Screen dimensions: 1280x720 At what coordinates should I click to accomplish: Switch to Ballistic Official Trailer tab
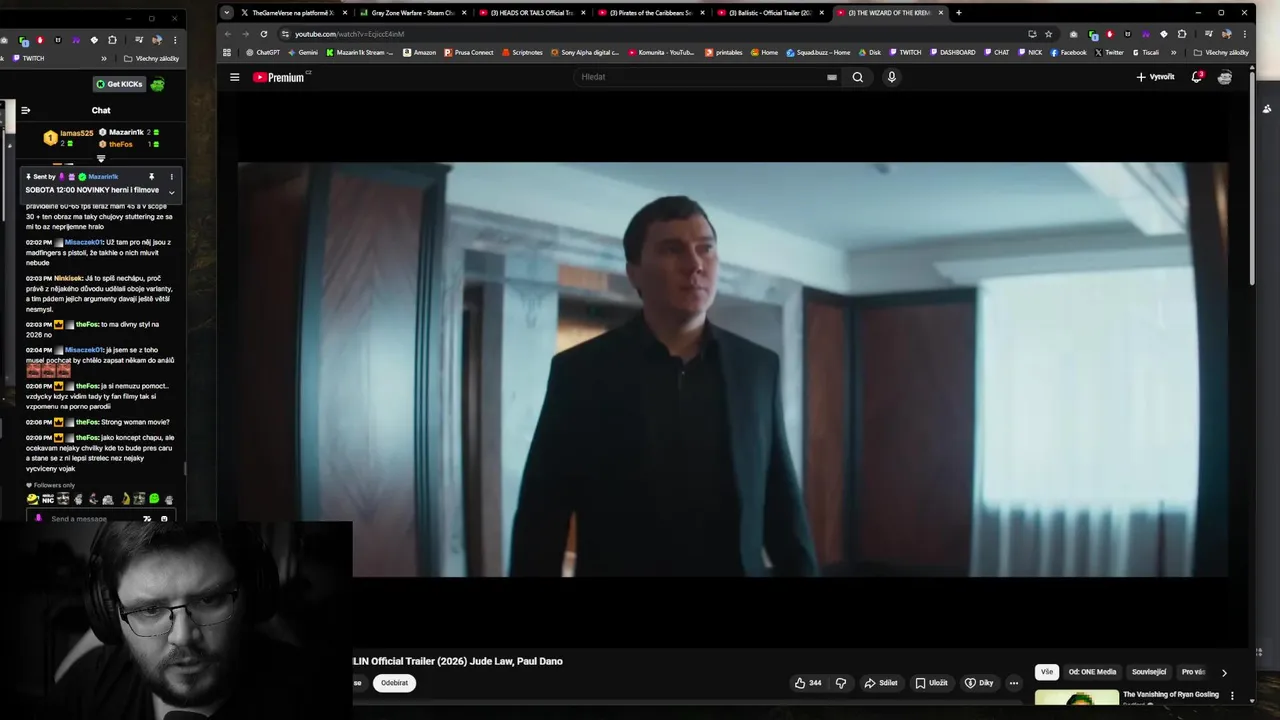769,13
